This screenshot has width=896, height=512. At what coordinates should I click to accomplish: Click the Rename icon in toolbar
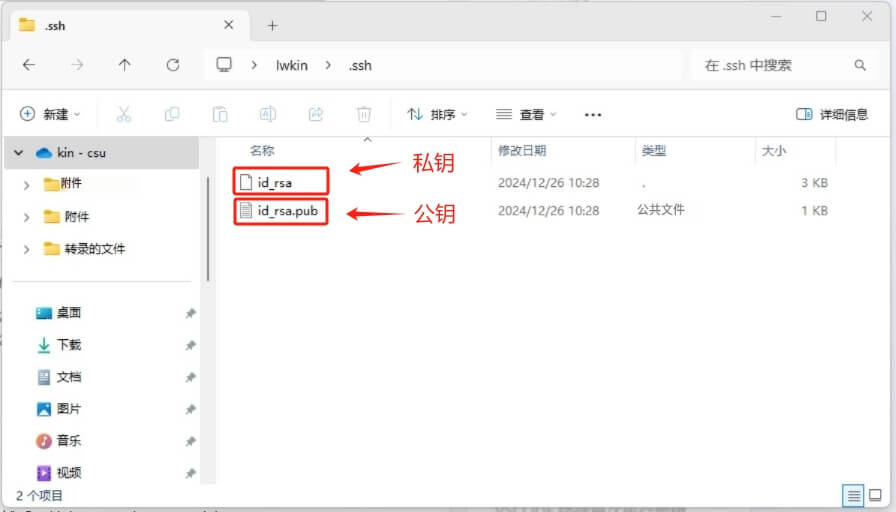click(x=268, y=115)
